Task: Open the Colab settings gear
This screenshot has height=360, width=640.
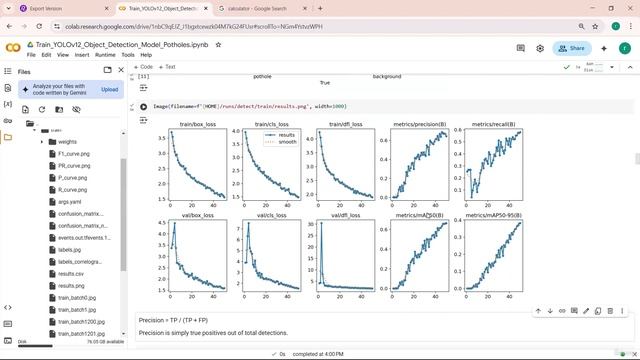Action: tap(540, 49)
